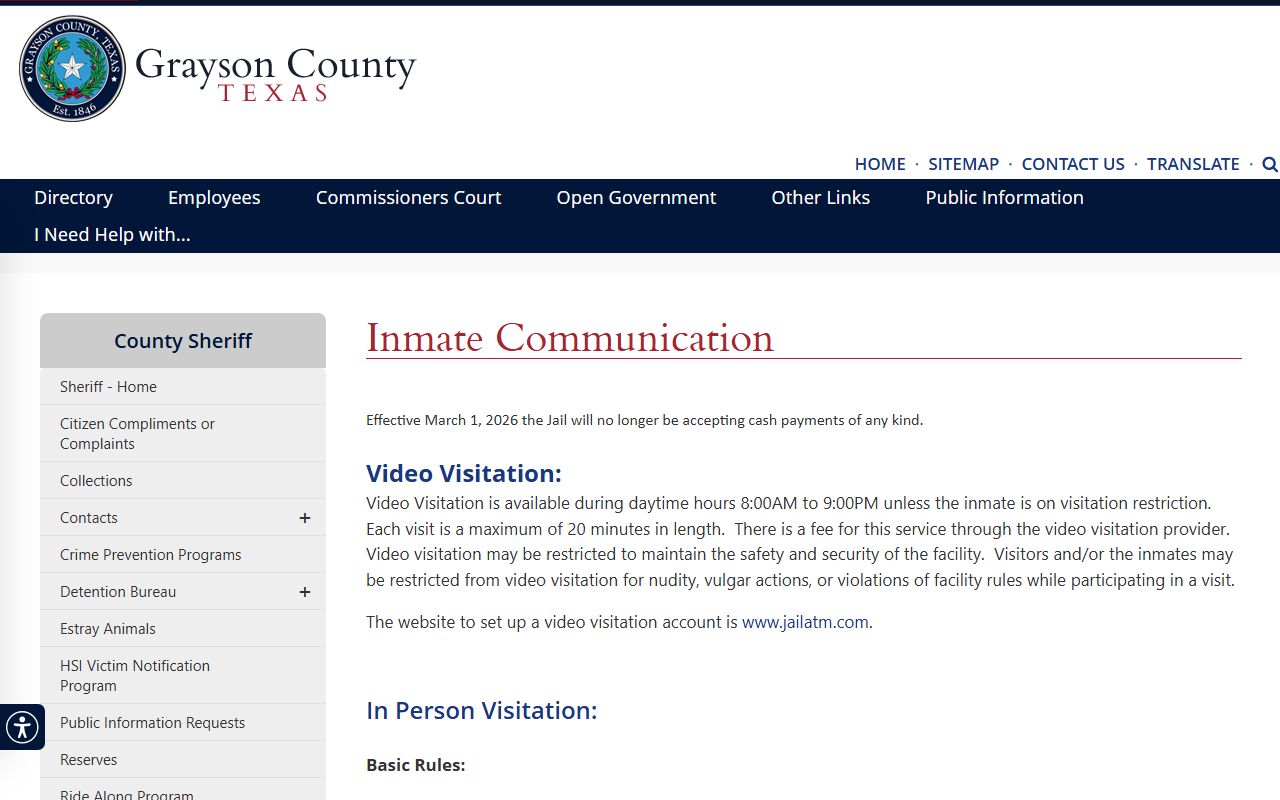This screenshot has height=800, width=1280.
Task: Open the CONTACT US link
Action: pos(1073,164)
